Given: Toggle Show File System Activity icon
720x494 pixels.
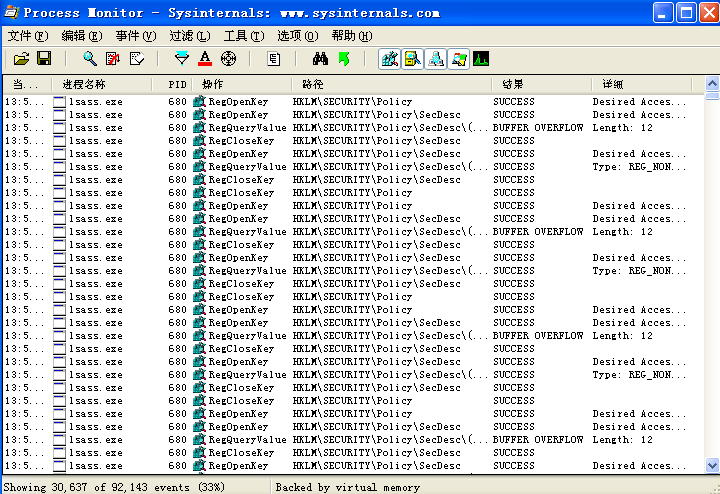Looking at the screenshot, I should click(x=412, y=59).
